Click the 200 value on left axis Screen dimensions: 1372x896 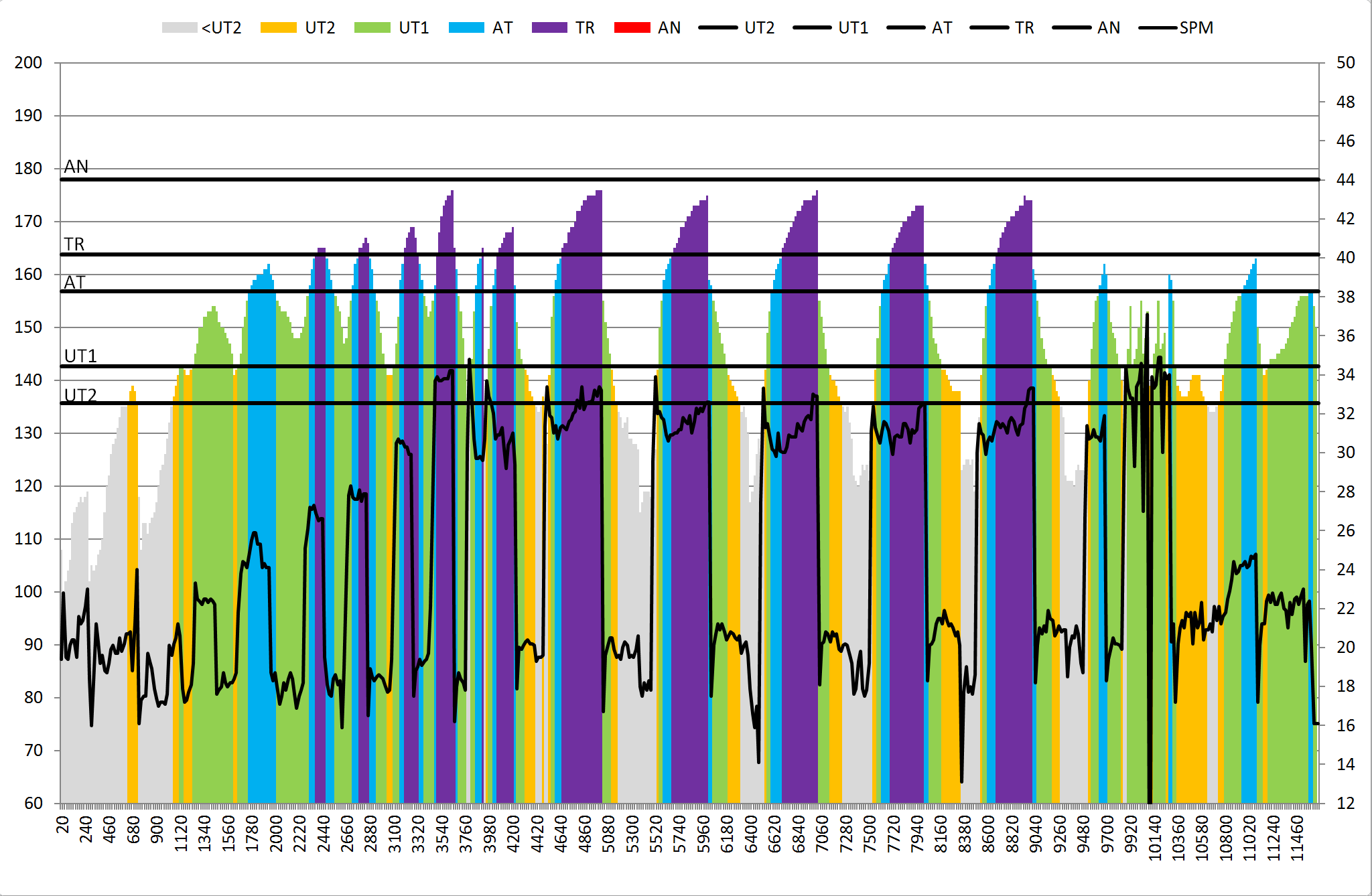pyautogui.click(x=28, y=63)
